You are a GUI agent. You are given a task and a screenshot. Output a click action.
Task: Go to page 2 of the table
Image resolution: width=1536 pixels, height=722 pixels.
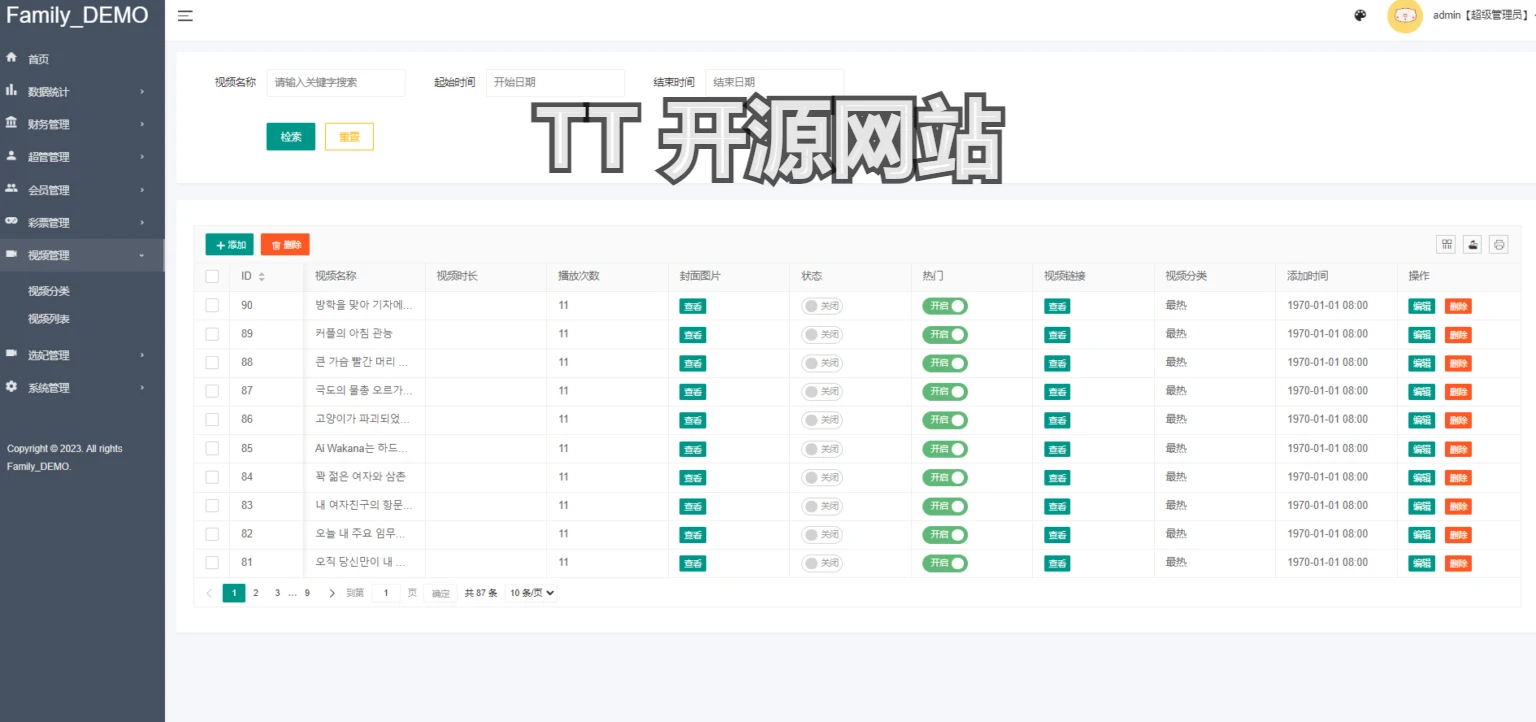256,593
